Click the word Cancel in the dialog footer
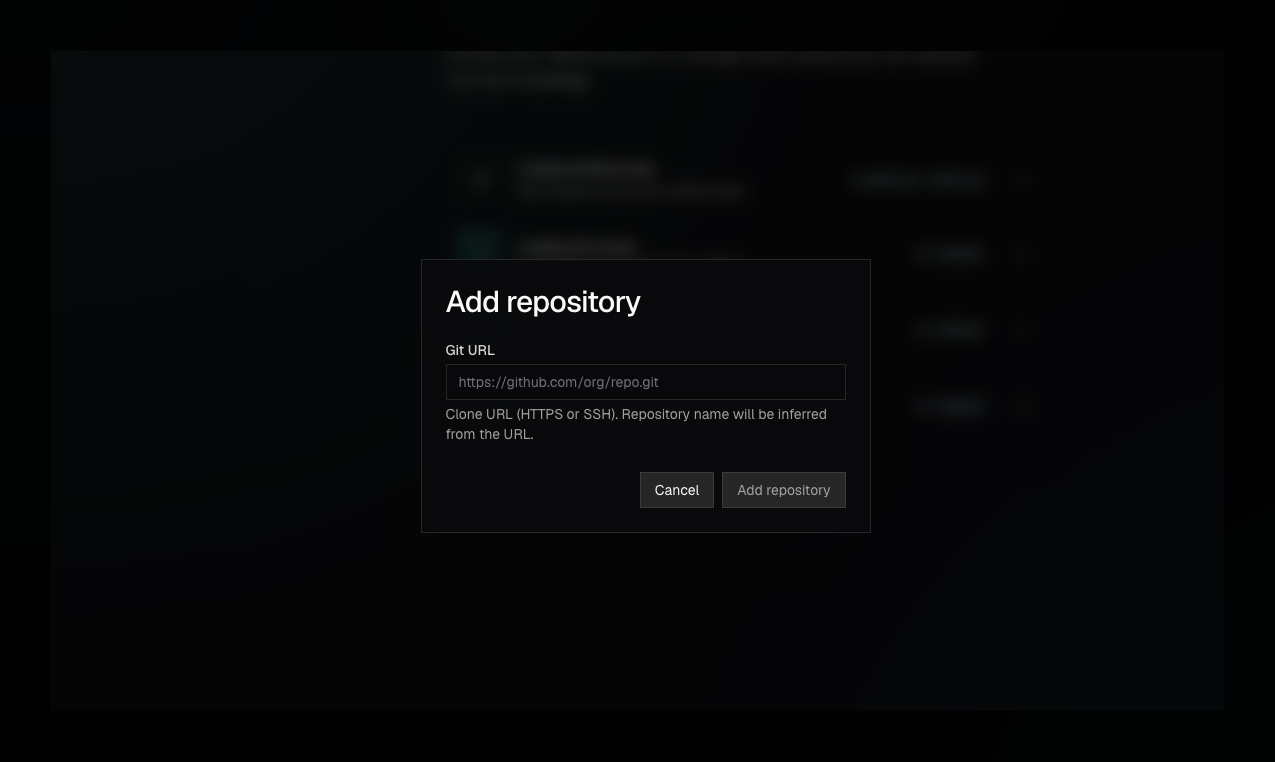 [x=677, y=490]
